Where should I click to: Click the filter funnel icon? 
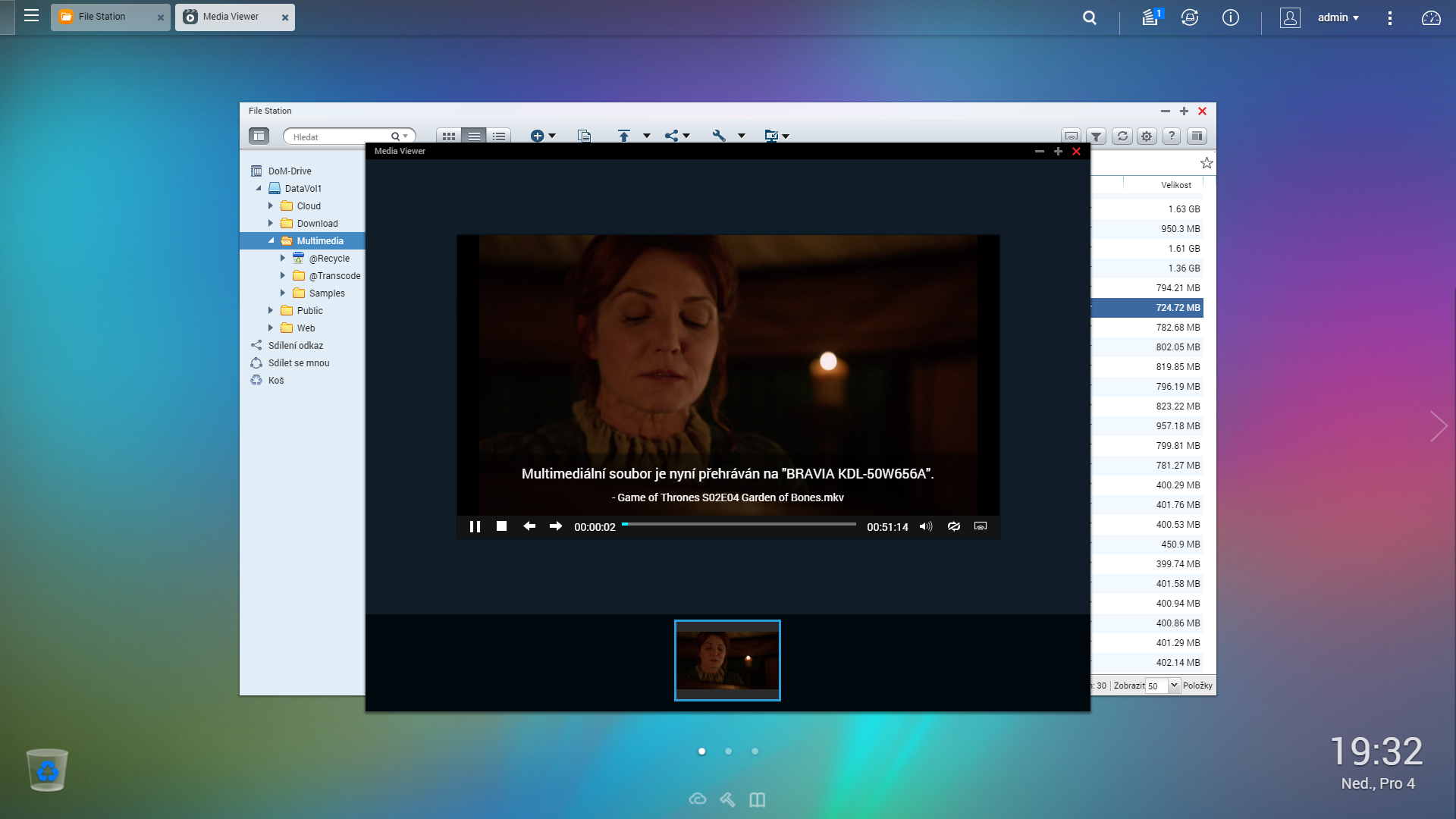tap(1096, 136)
